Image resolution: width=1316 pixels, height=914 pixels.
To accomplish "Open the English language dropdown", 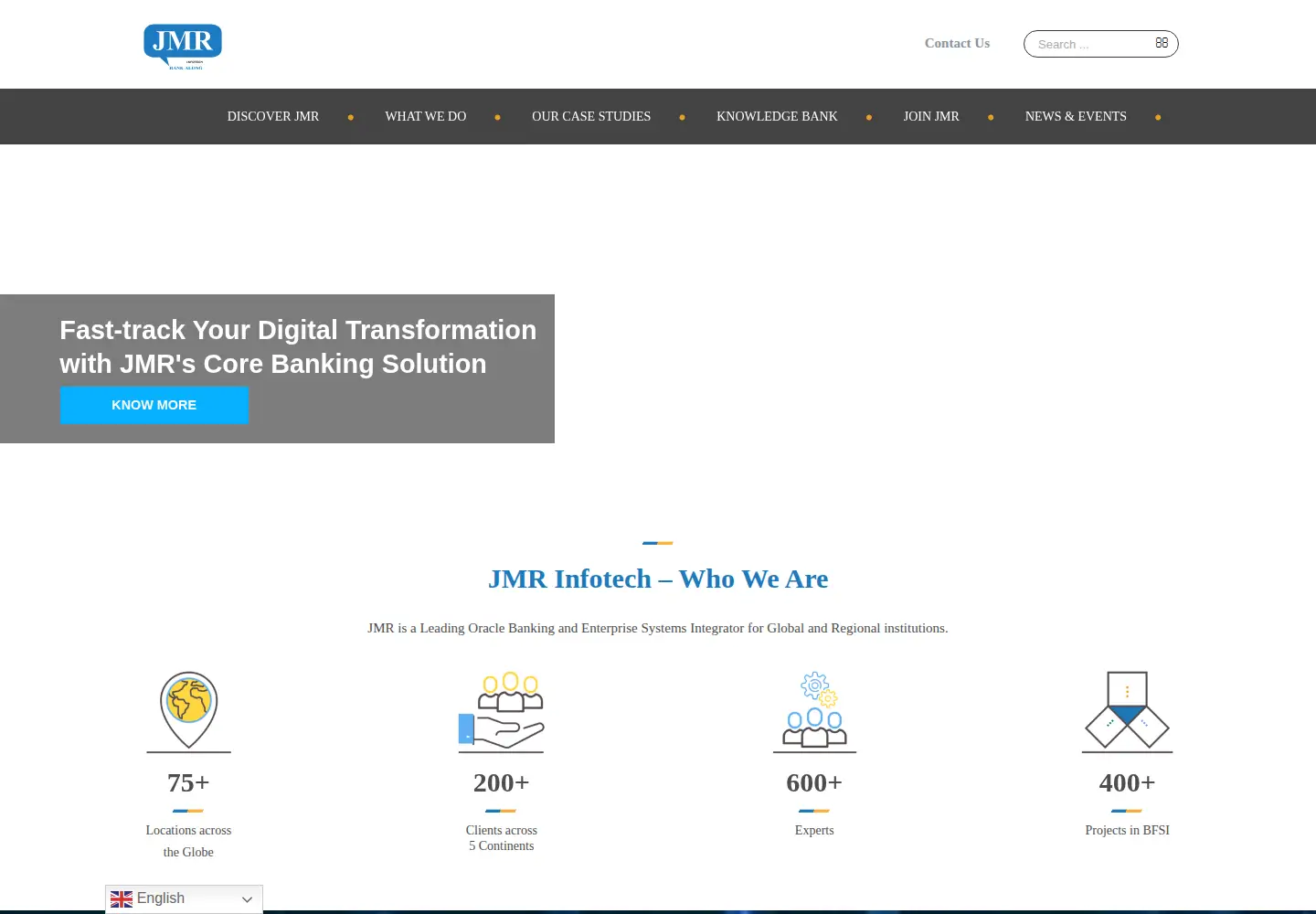I will 184,899.
